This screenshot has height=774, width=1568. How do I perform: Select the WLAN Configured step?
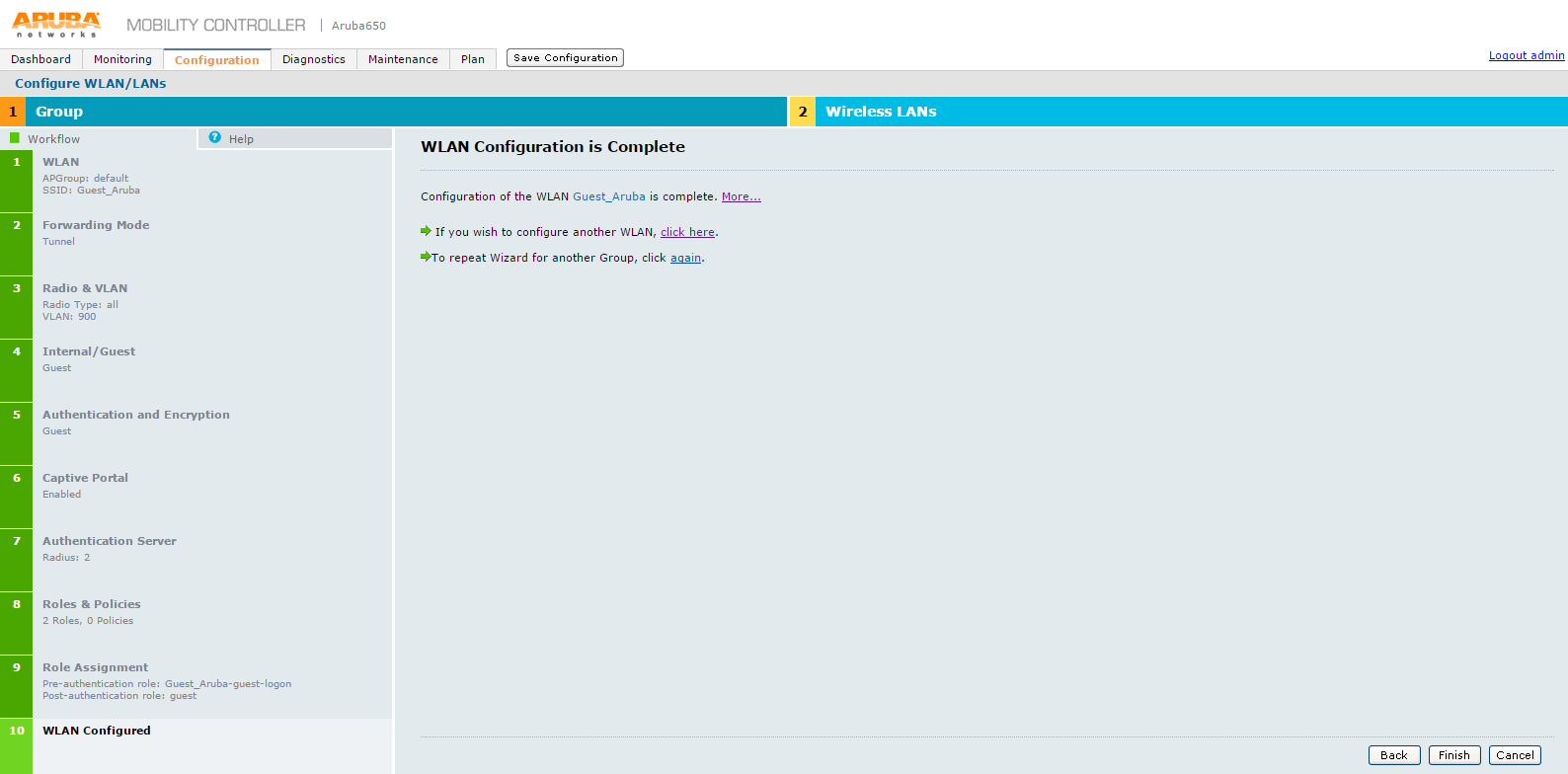point(196,746)
